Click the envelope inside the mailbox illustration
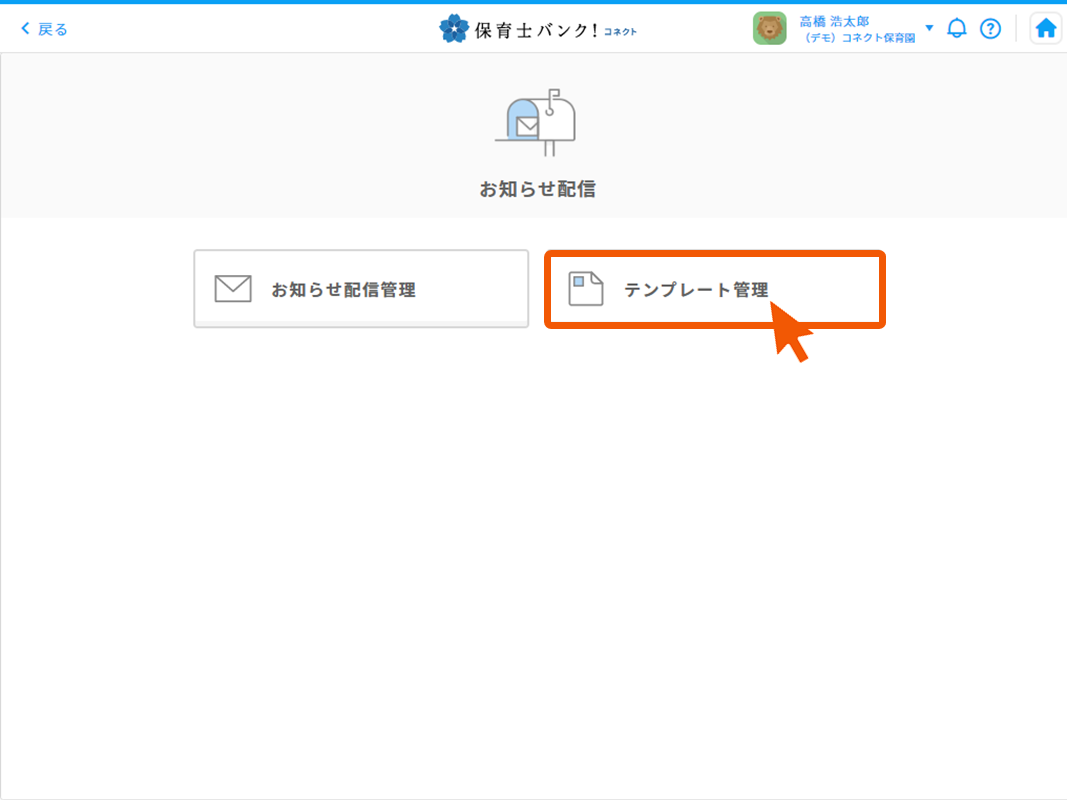Viewport: 1067px width, 800px height. click(526, 127)
